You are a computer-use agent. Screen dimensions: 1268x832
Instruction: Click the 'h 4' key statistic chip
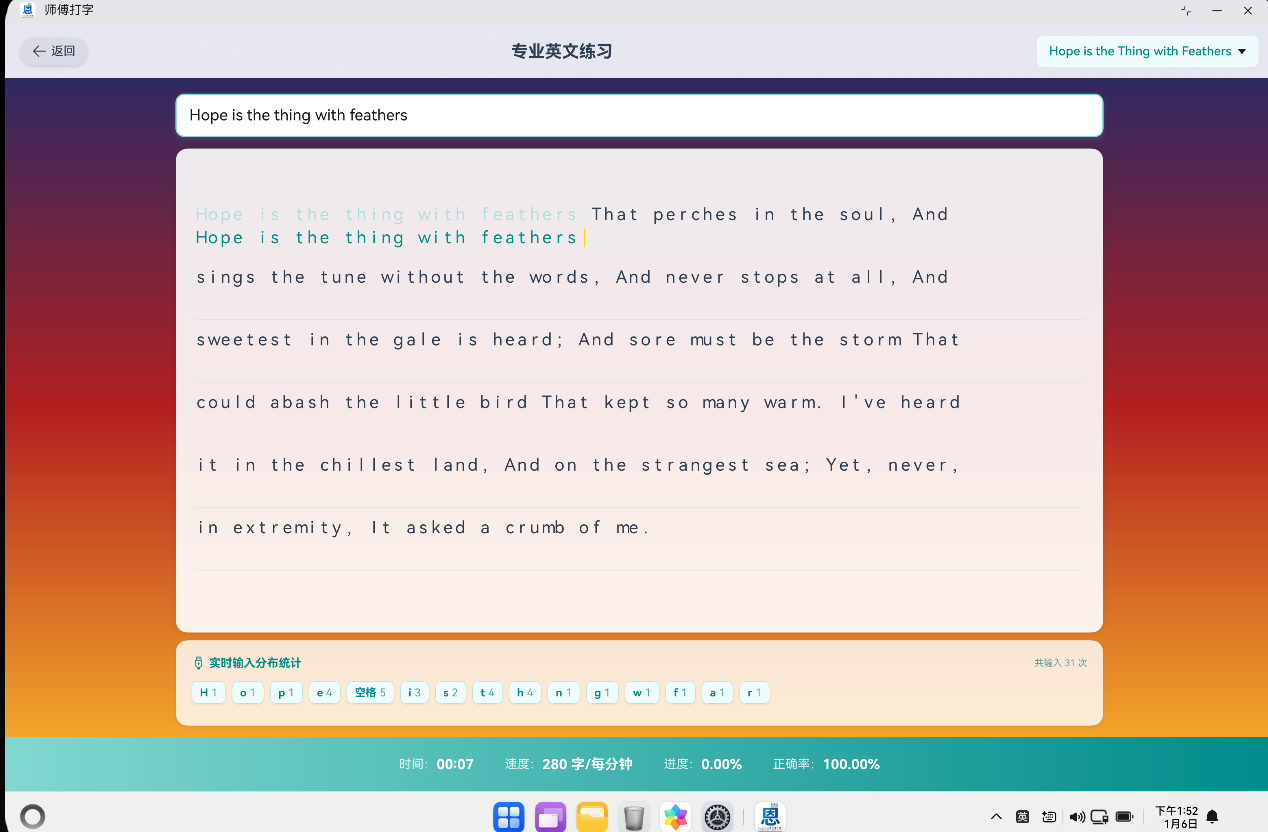coord(525,693)
